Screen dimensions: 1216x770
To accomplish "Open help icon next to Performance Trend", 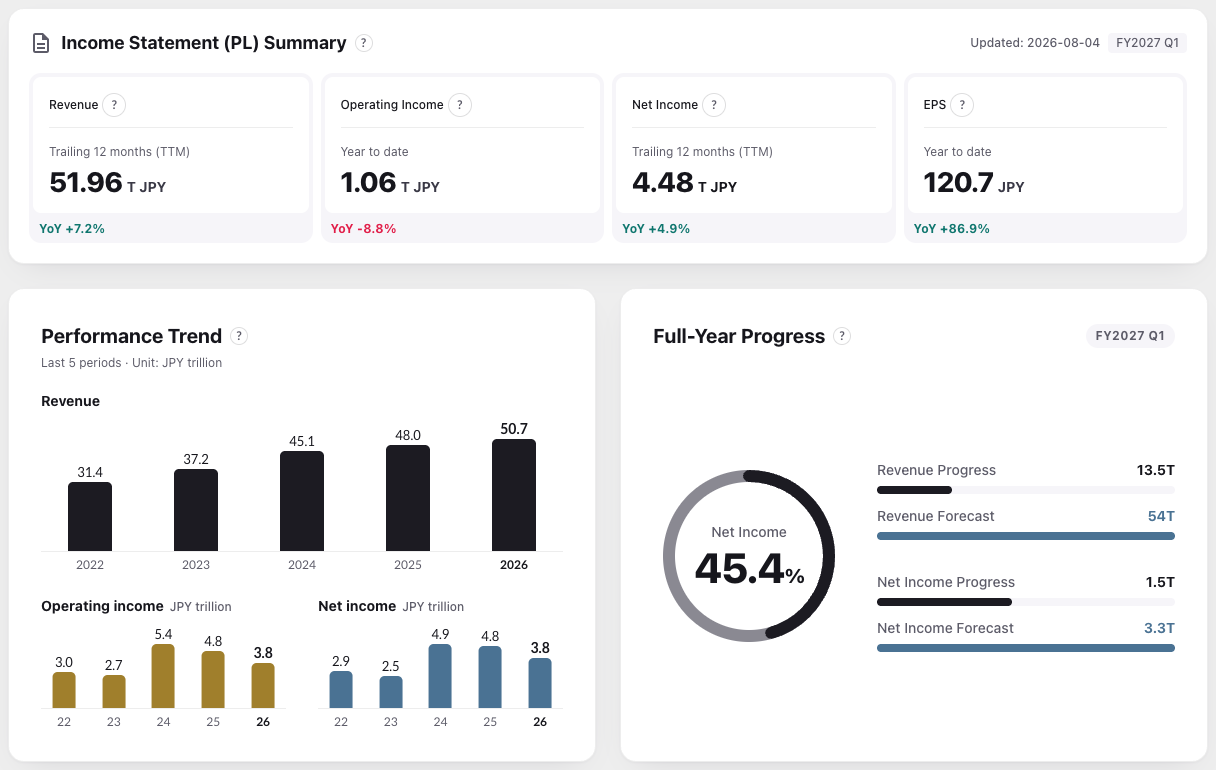I will point(239,336).
